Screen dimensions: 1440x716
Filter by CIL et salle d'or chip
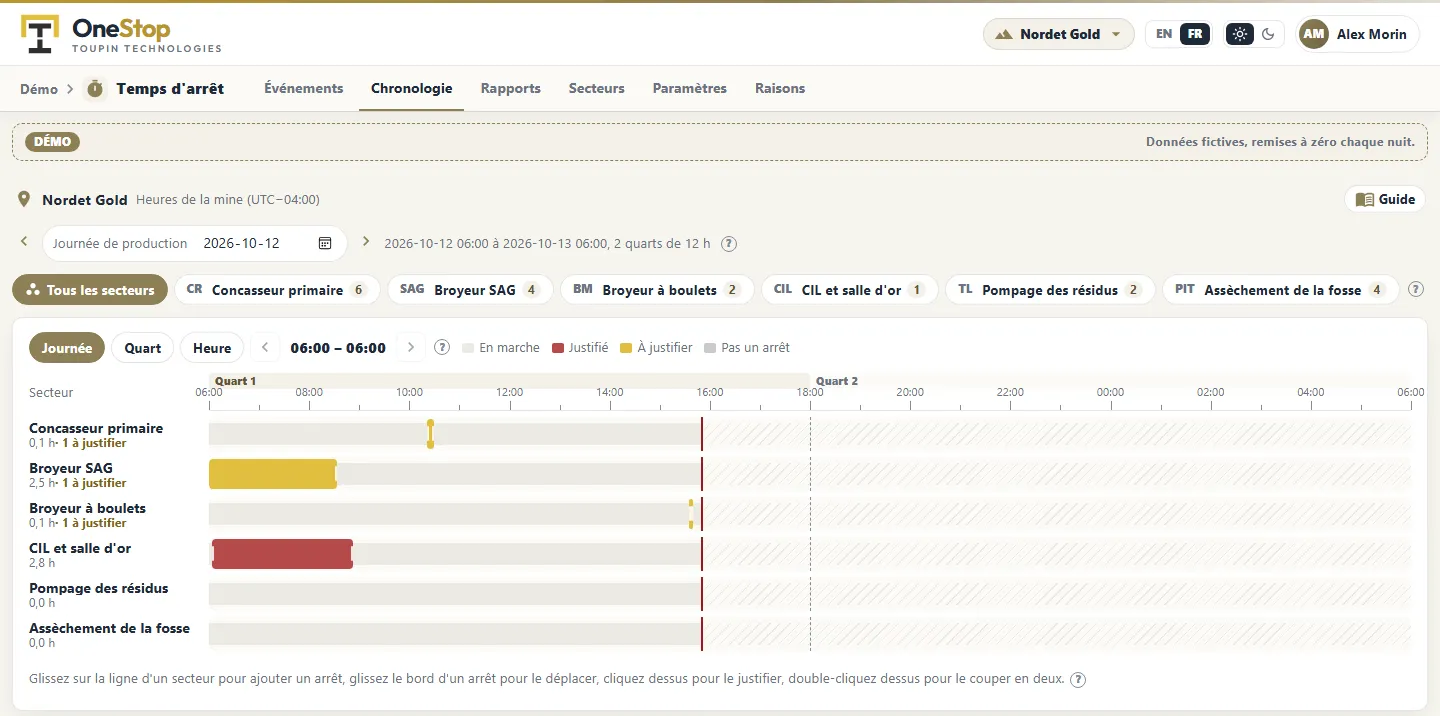pyautogui.click(x=849, y=290)
